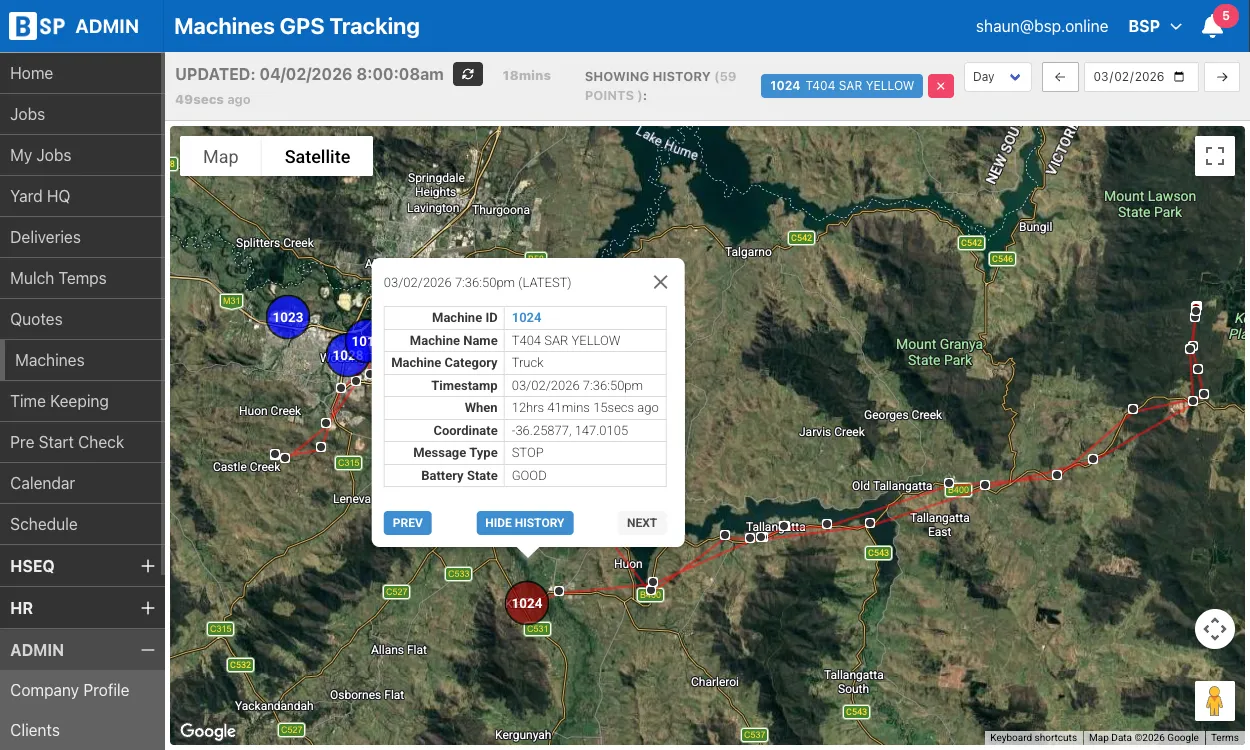The width and height of the screenshot is (1250, 750).
Task: Open the Quotes page
Action: [82, 319]
